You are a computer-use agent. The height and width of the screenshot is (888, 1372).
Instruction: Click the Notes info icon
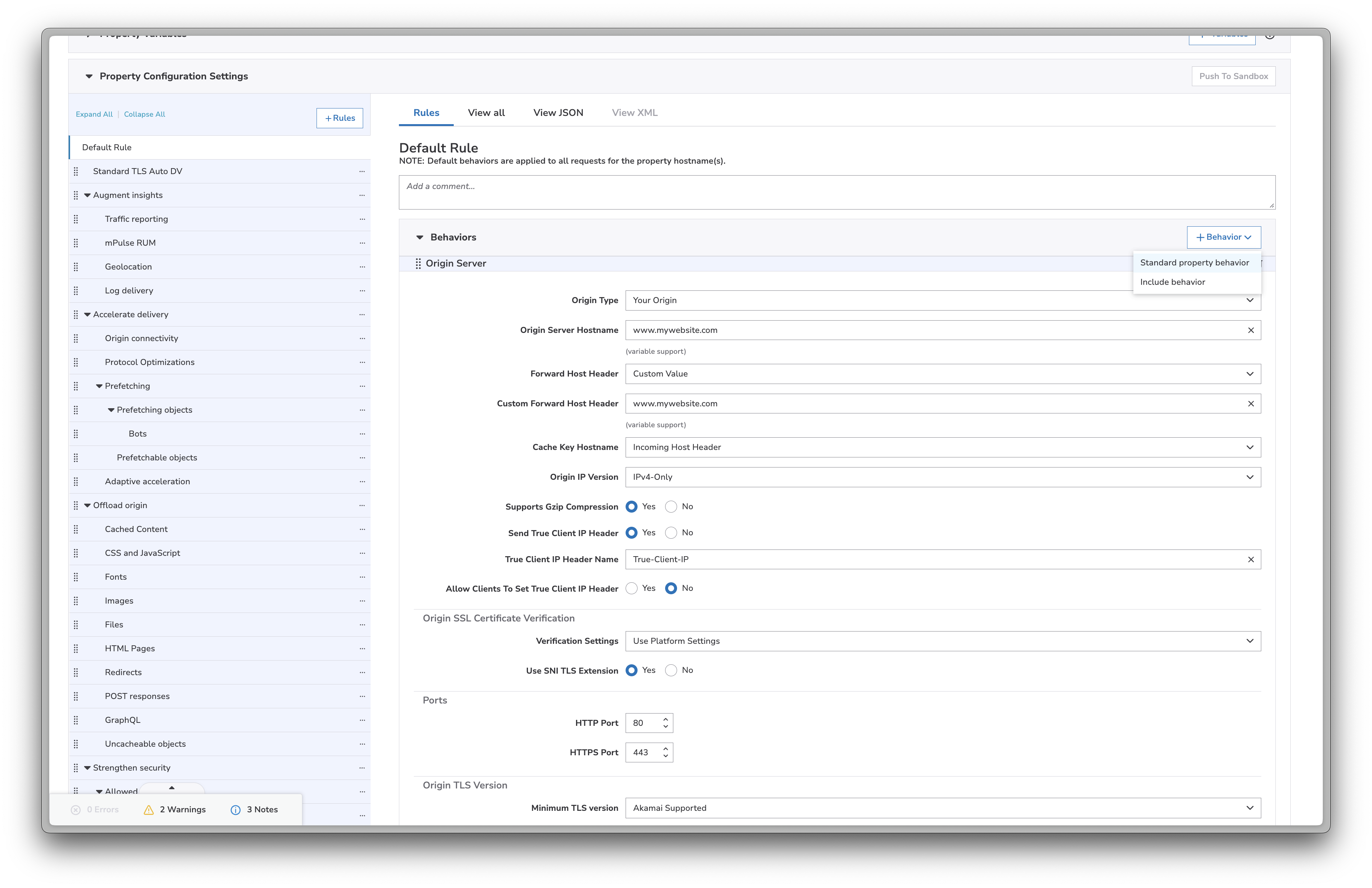click(235, 810)
